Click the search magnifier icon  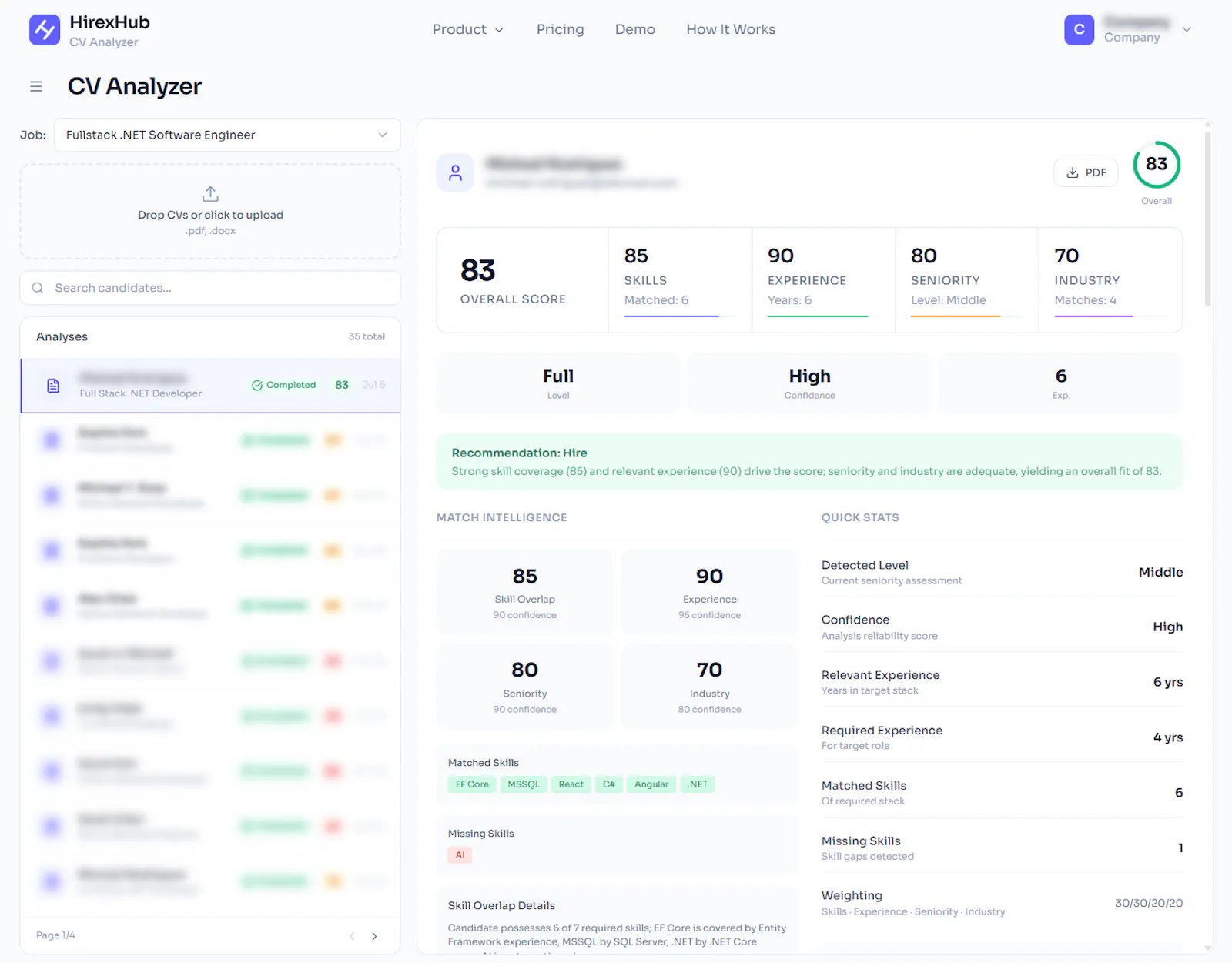tap(38, 288)
